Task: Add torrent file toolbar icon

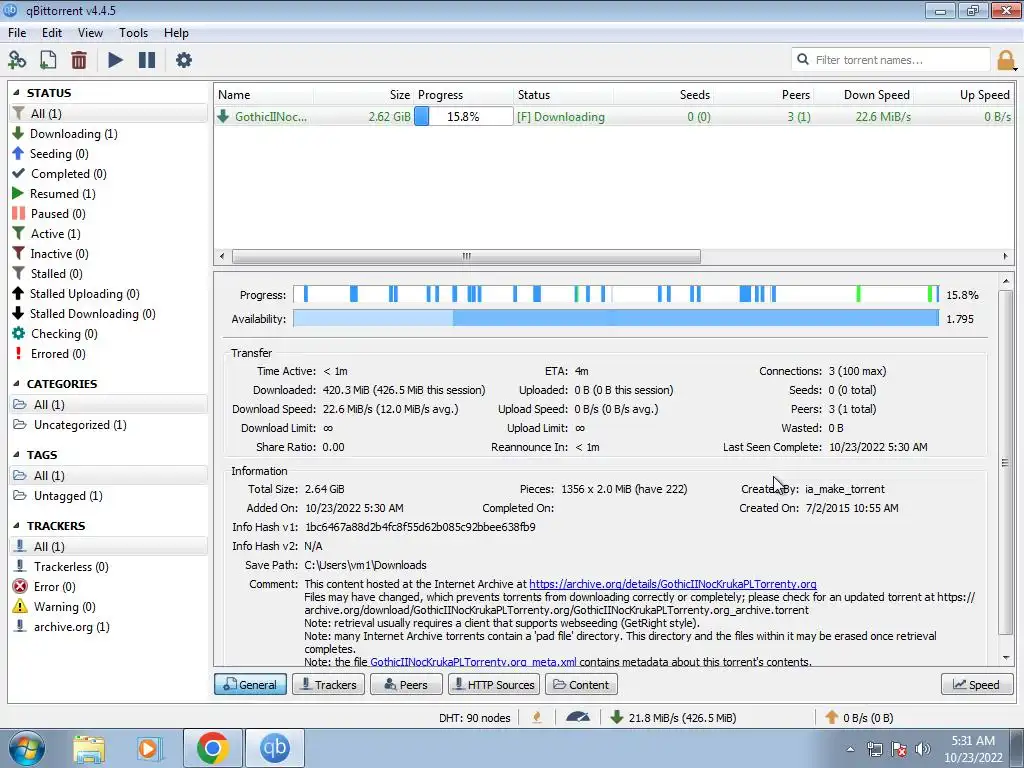Action: click(48, 60)
